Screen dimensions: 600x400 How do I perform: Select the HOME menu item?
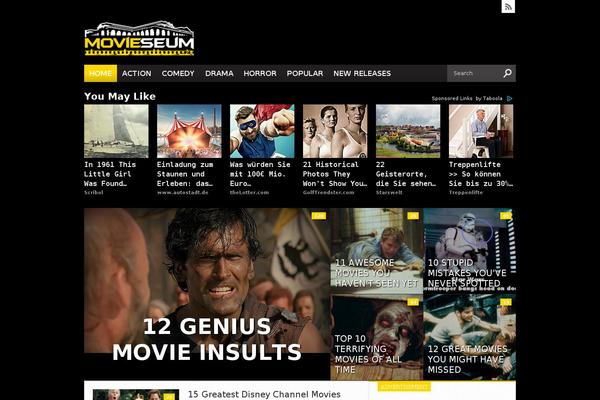pos(101,73)
